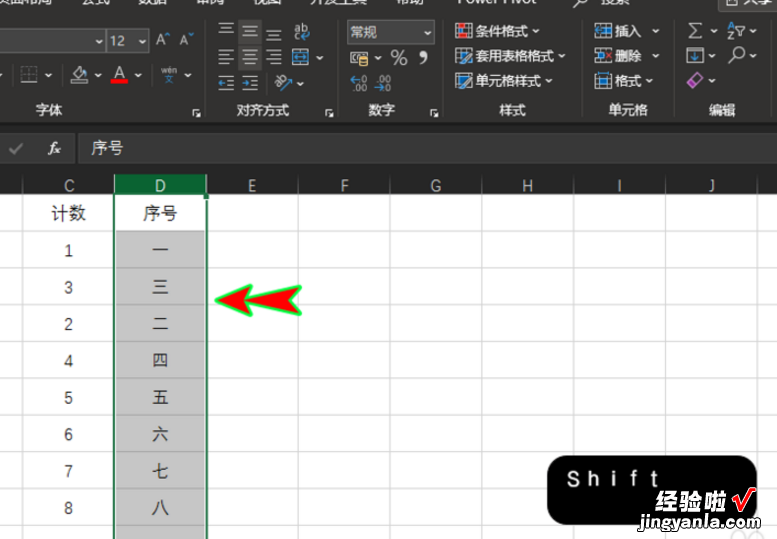Open font color dropdown arrow

138,75
